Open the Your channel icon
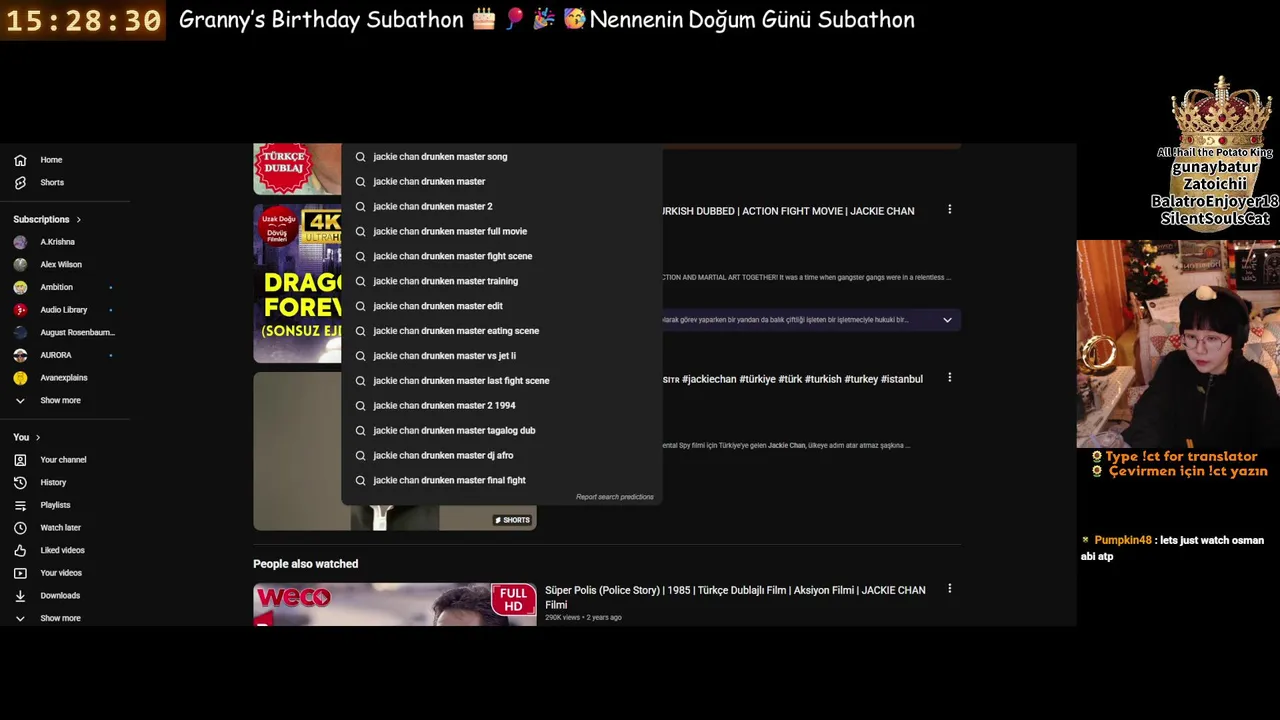The image size is (1280, 720). [20, 460]
